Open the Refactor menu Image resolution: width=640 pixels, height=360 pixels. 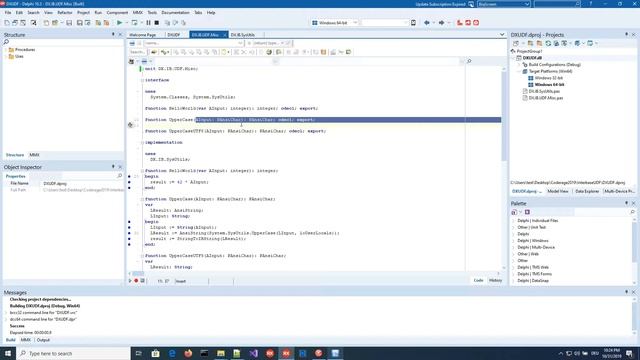click(x=64, y=13)
